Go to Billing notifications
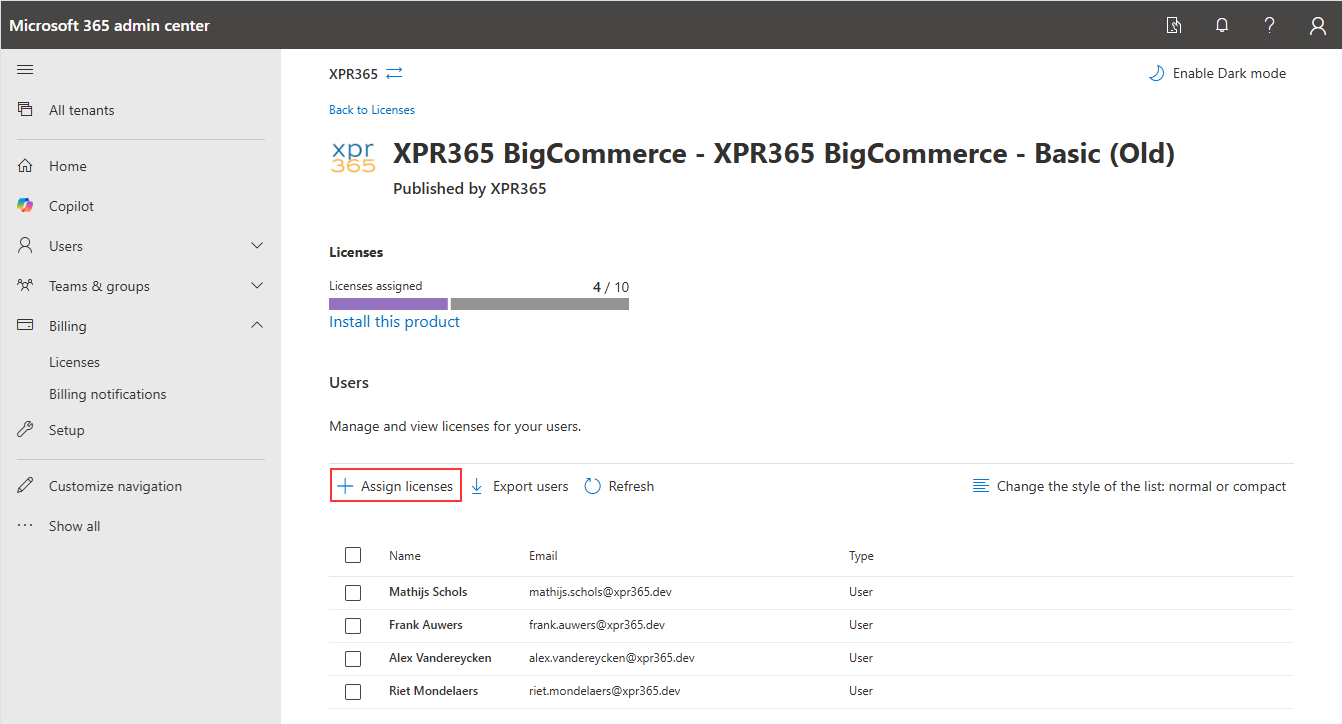This screenshot has height=724, width=1342. click(x=107, y=394)
